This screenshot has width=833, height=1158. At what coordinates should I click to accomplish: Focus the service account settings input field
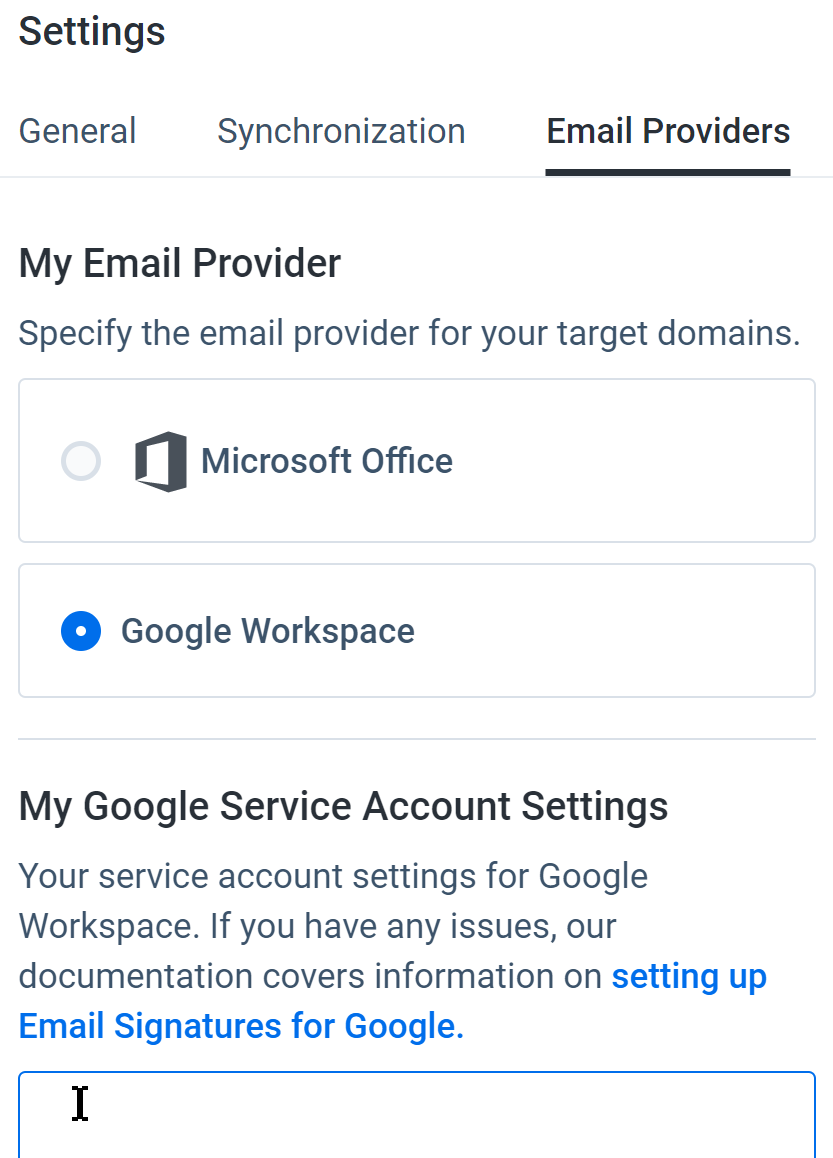click(416, 1114)
